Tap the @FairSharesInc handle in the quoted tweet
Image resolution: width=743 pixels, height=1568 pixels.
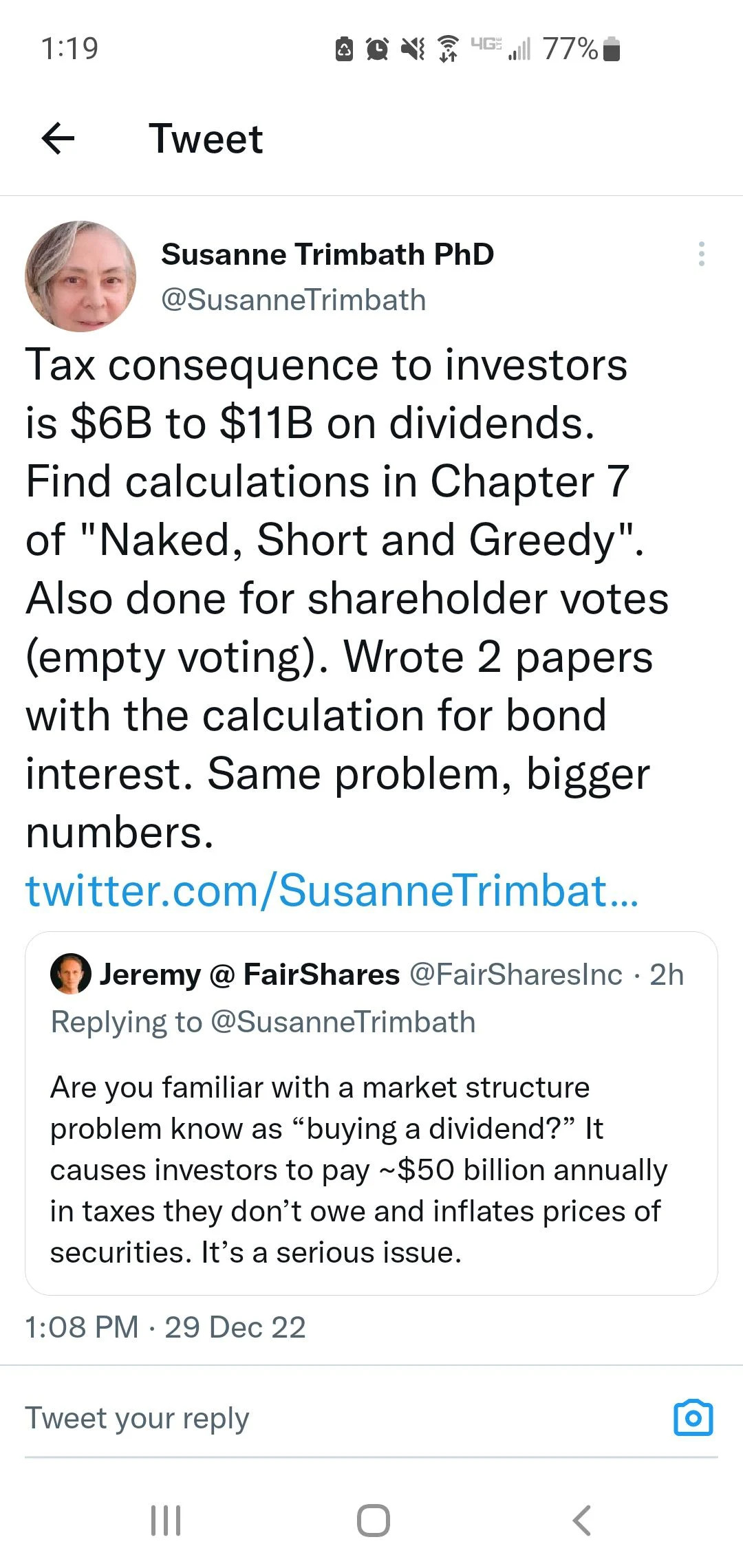[x=516, y=974]
